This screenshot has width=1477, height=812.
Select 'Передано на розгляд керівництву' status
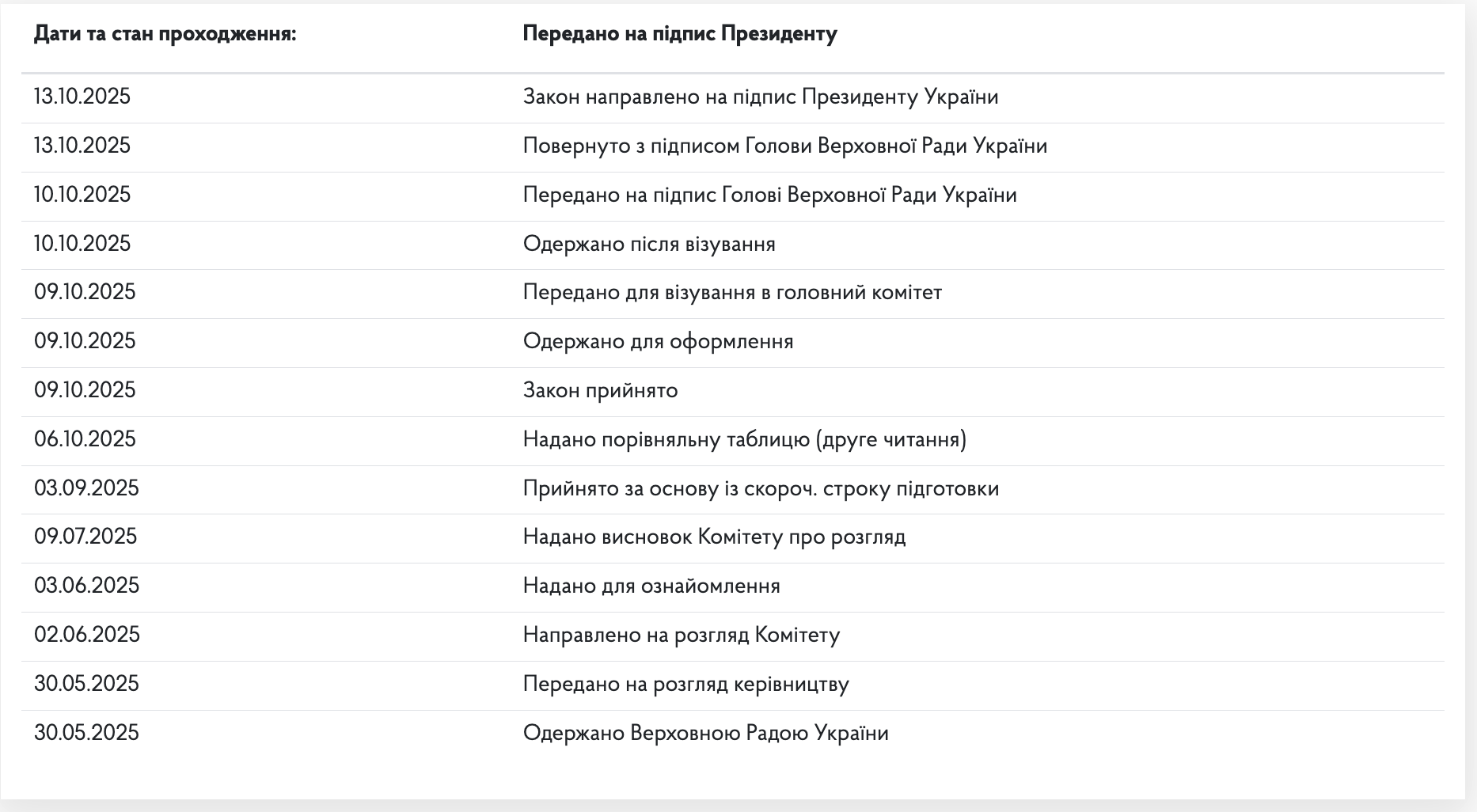coord(685,685)
